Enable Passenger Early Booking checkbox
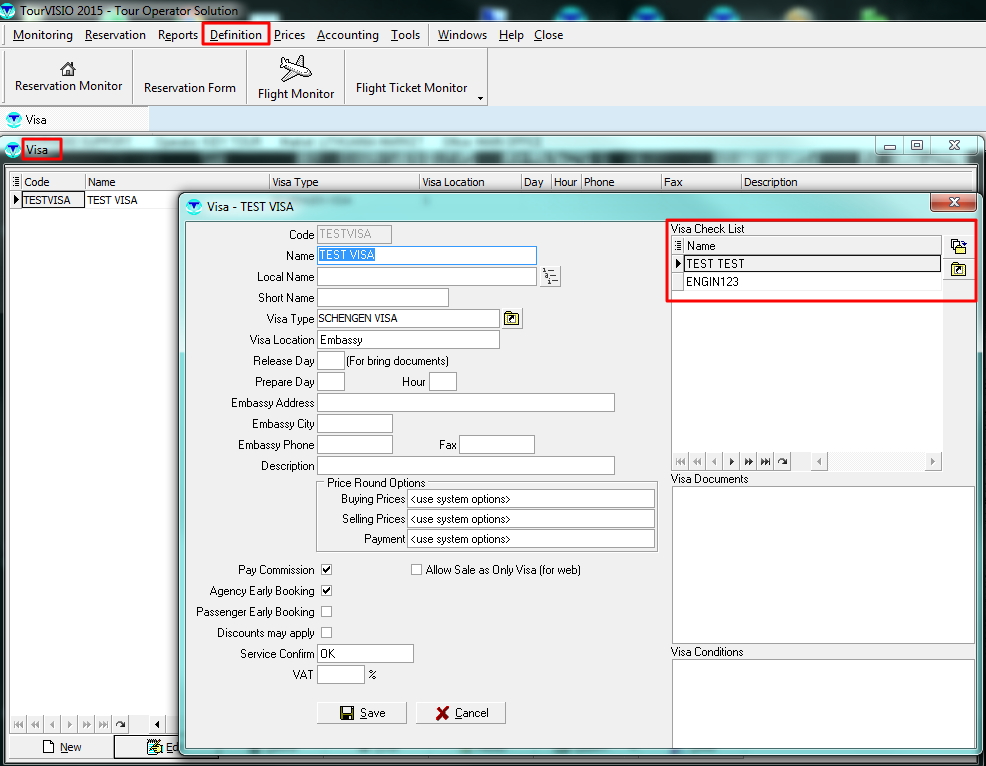986x766 pixels. [326, 612]
